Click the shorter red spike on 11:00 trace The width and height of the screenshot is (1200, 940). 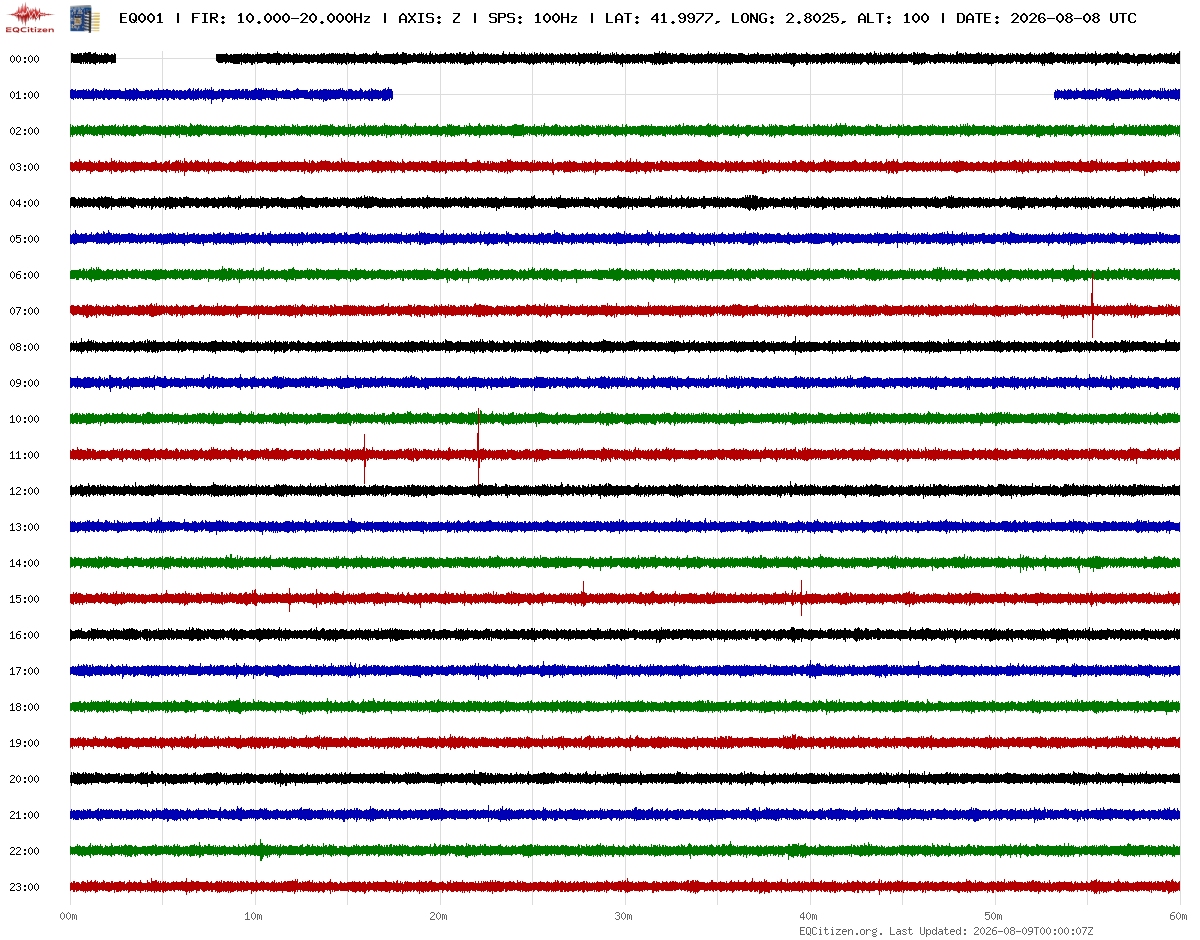point(364,458)
